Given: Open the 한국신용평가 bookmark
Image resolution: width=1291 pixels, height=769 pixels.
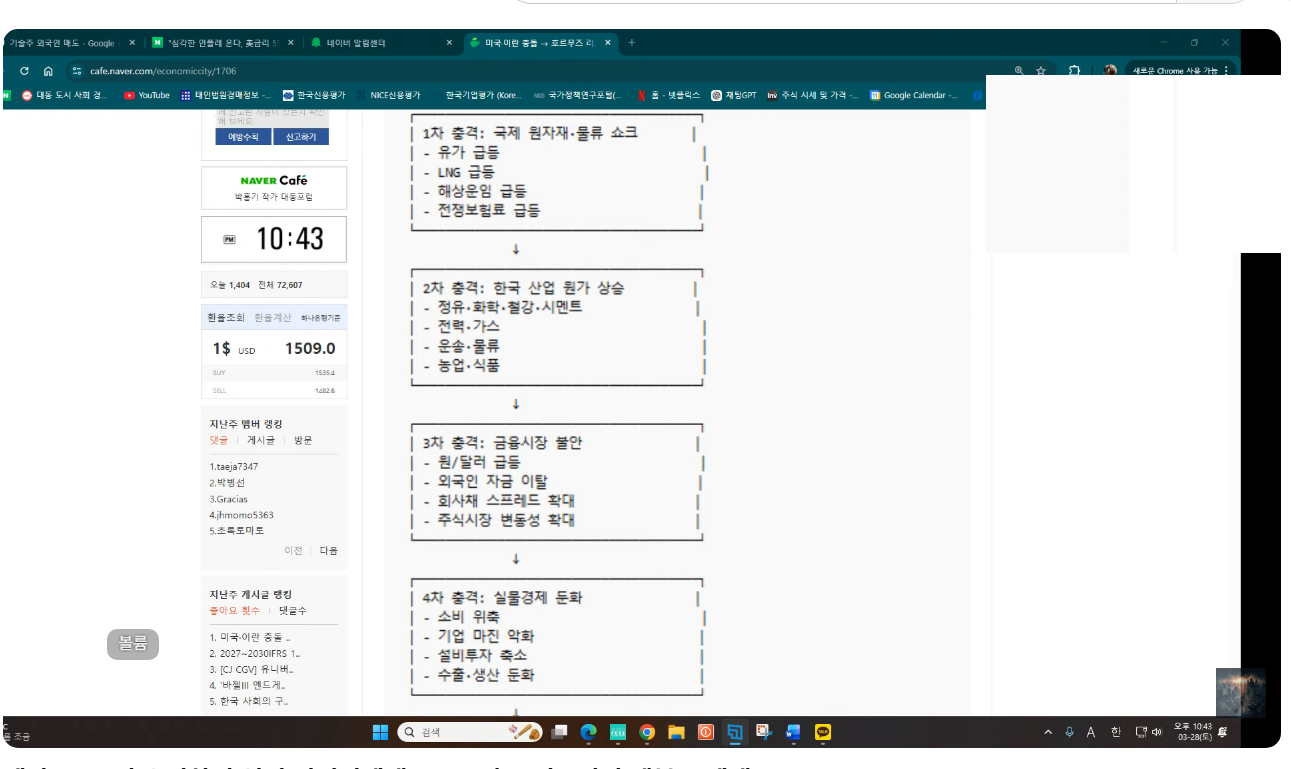Looking at the screenshot, I should [313, 95].
